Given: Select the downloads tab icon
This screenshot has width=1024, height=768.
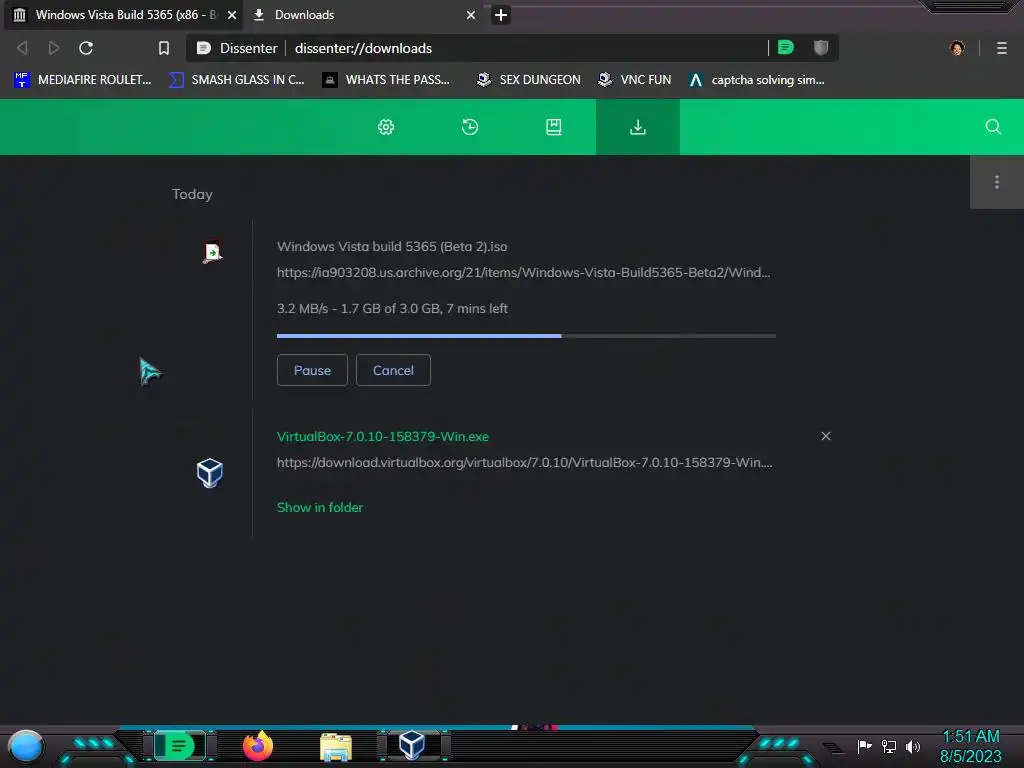Looking at the screenshot, I should click(638, 127).
